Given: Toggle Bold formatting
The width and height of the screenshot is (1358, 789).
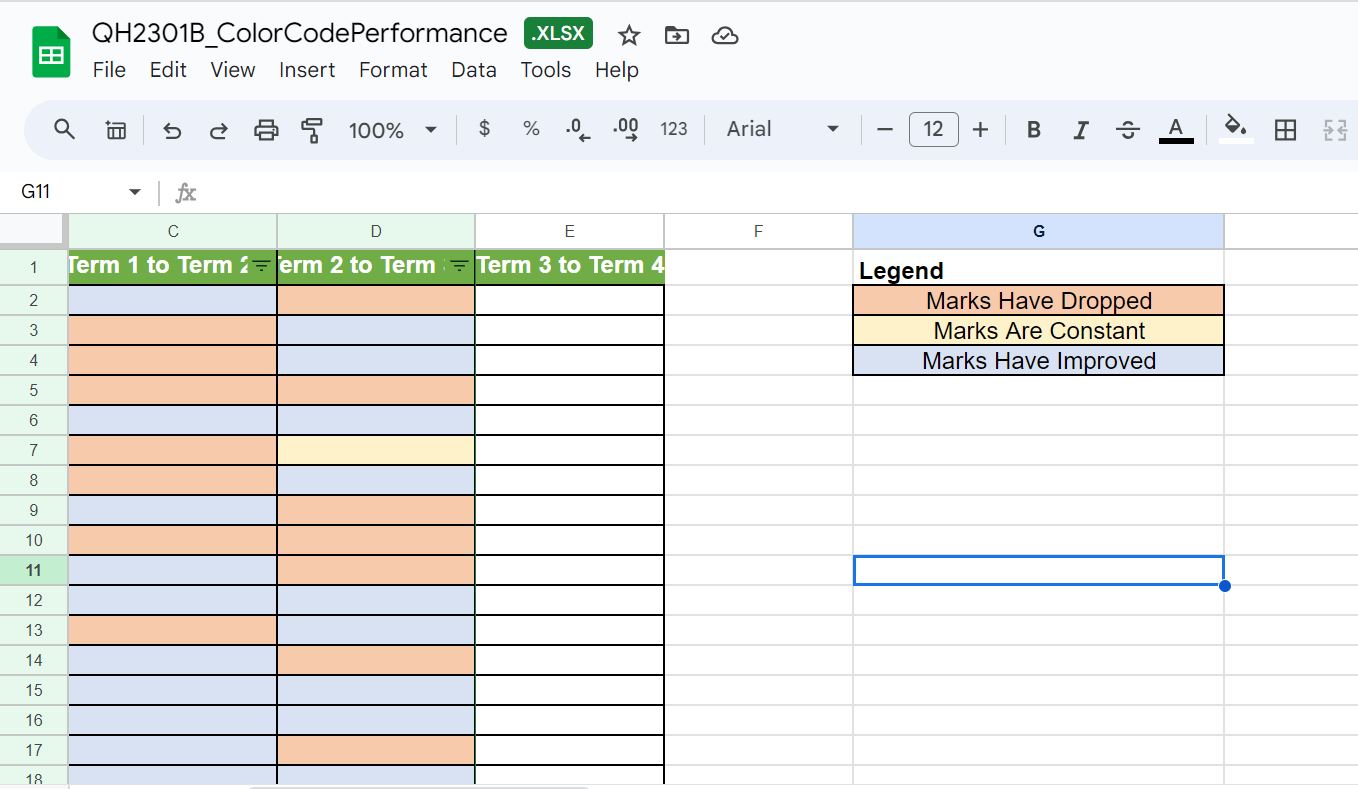Looking at the screenshot, I should pyautogui.click(x=1034, y=130).
